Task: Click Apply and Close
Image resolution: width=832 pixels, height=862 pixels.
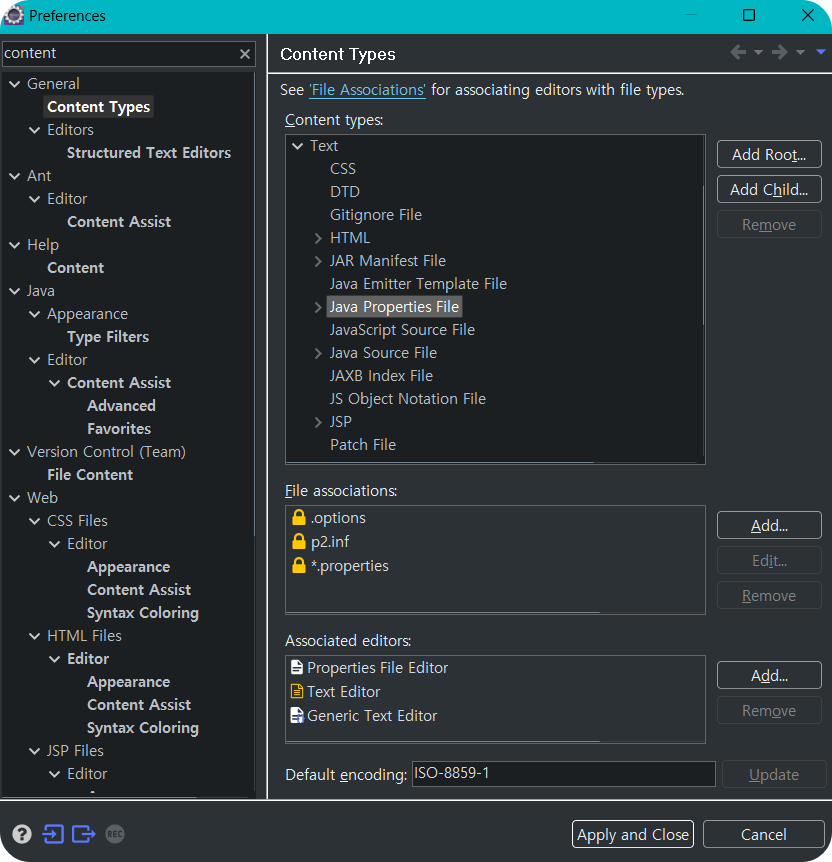Action: (x=632, y=834)
